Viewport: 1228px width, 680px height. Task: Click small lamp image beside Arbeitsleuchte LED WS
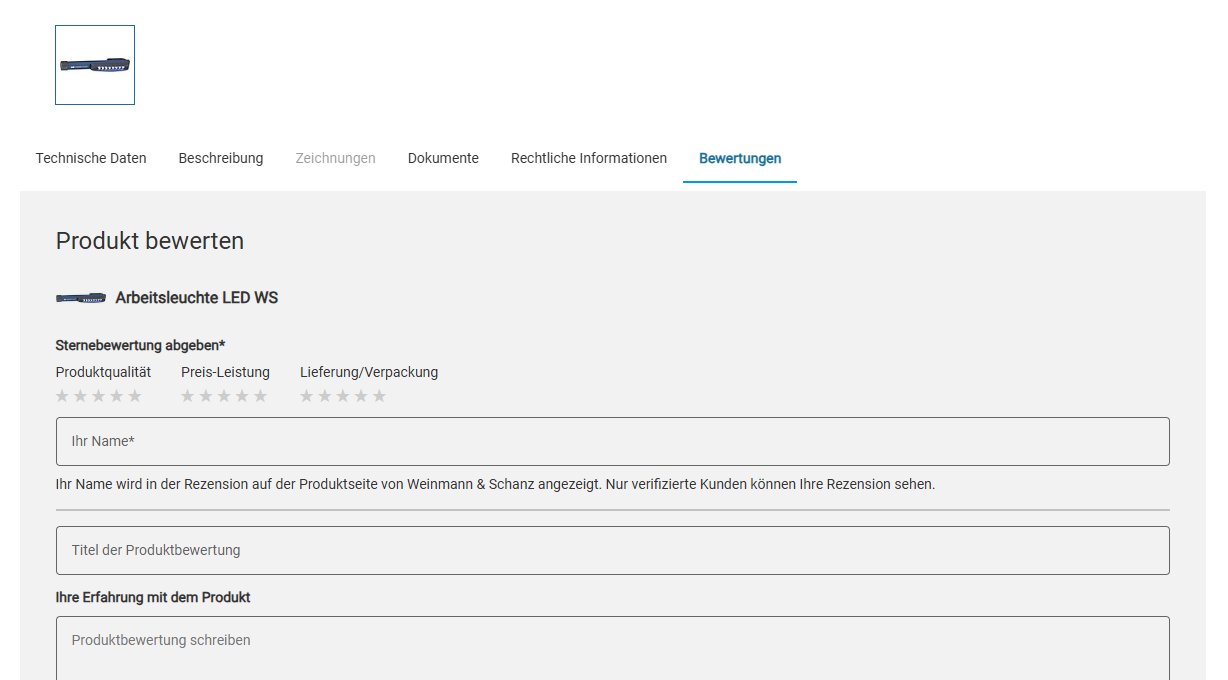(81, 298)
